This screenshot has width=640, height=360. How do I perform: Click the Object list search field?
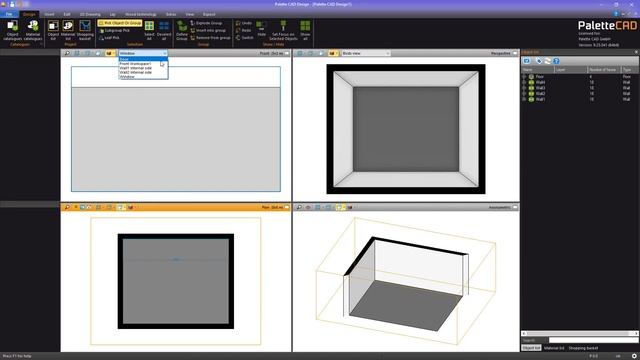click(x=593, y=340)
